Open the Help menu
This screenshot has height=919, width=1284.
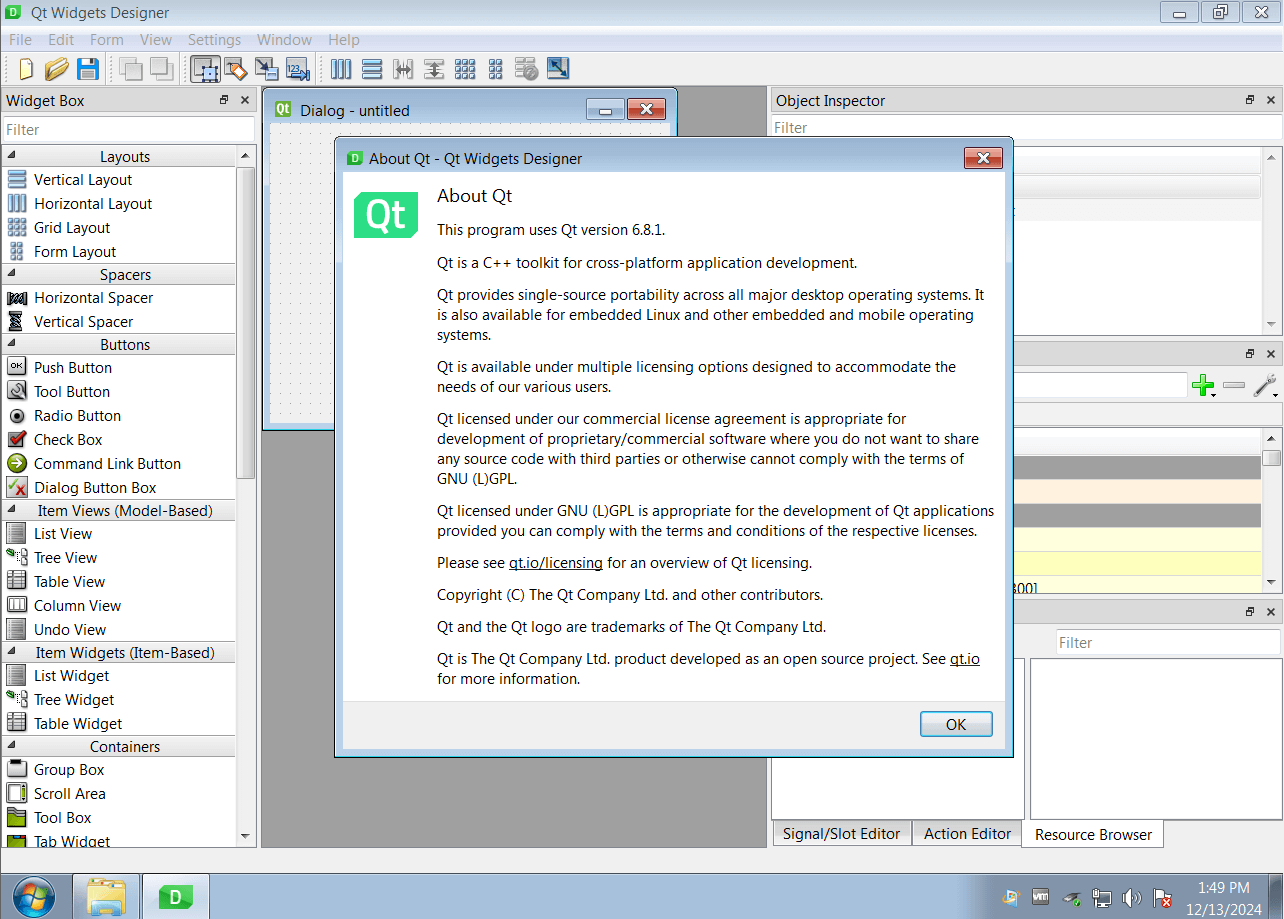(343, 40)
